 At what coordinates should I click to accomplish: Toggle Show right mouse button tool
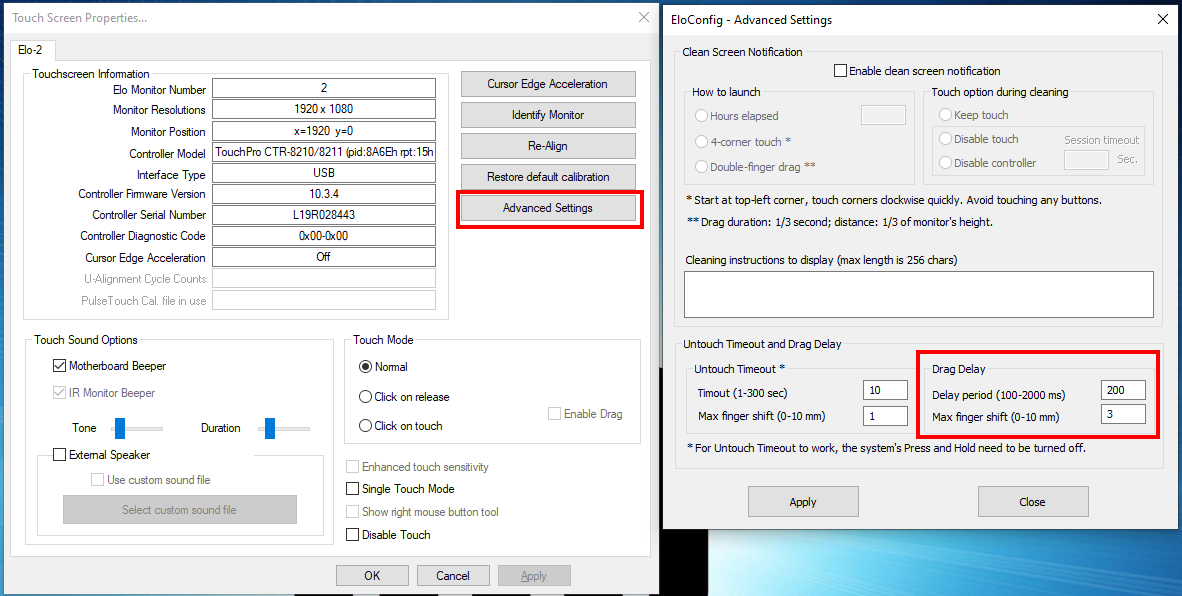(x=352, y=512)
